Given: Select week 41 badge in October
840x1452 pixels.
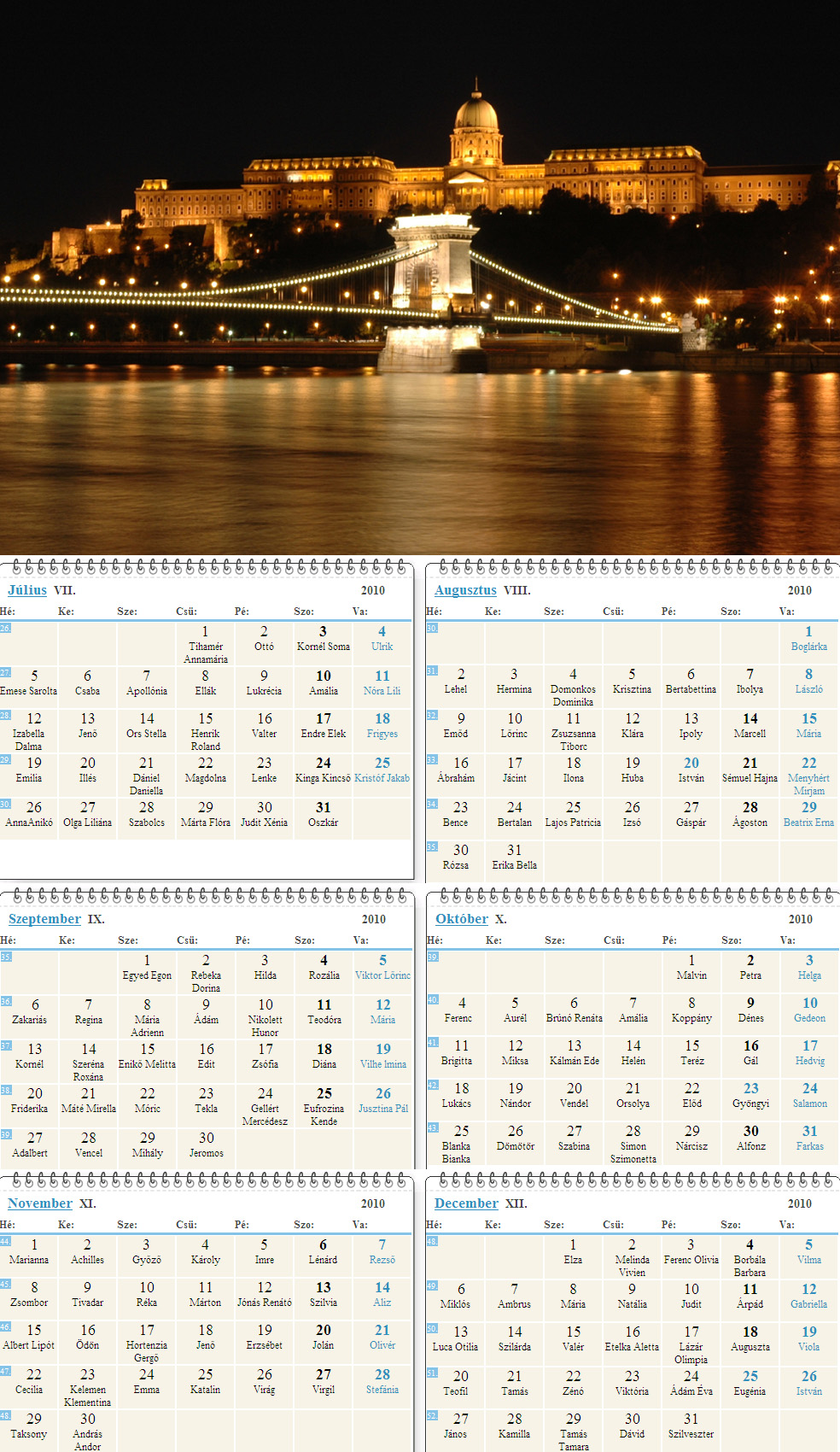Looking at the screenshot, I should pyautogui.click(x=433, y=1042).
